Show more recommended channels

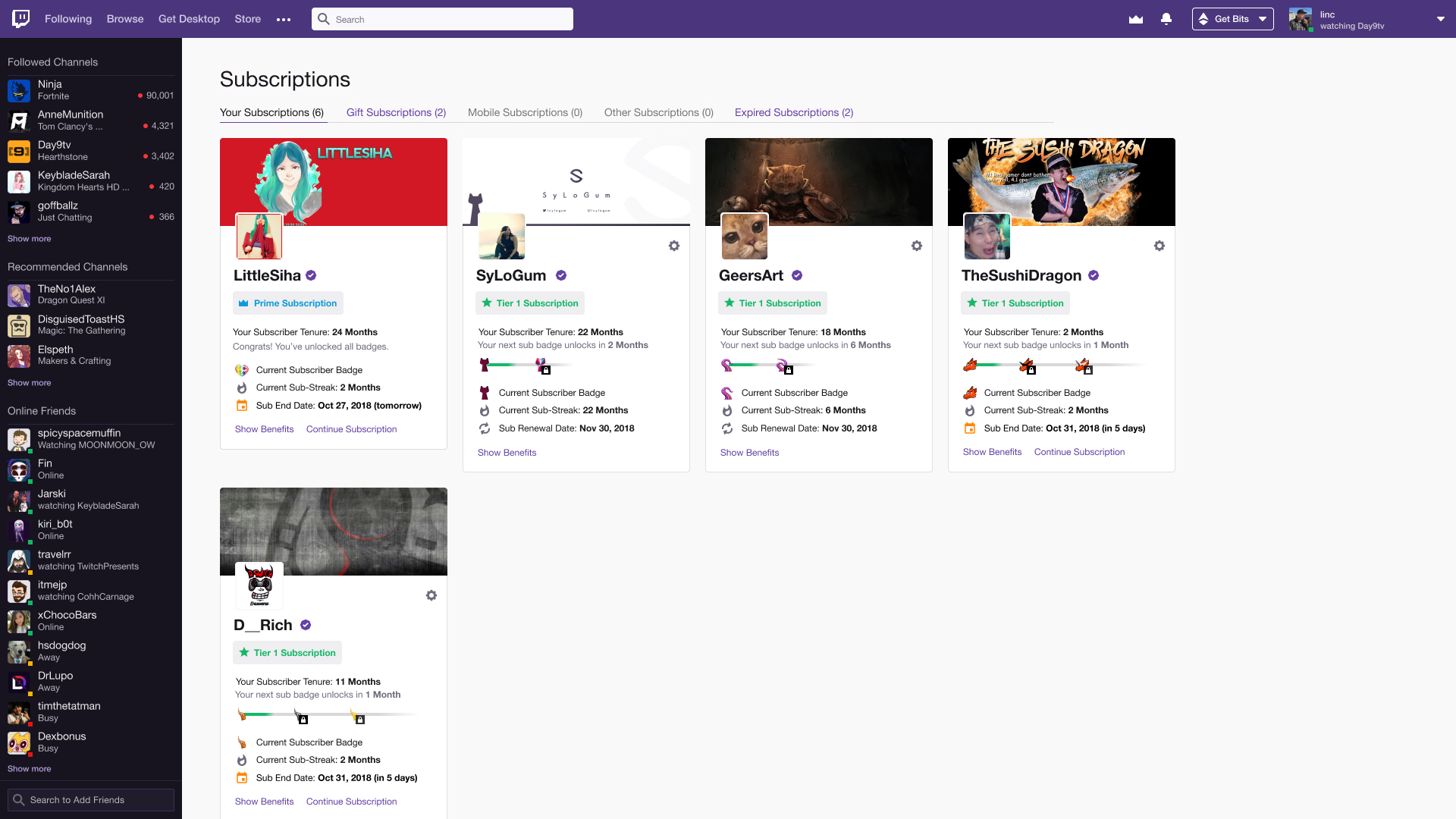tap(30, 383)
